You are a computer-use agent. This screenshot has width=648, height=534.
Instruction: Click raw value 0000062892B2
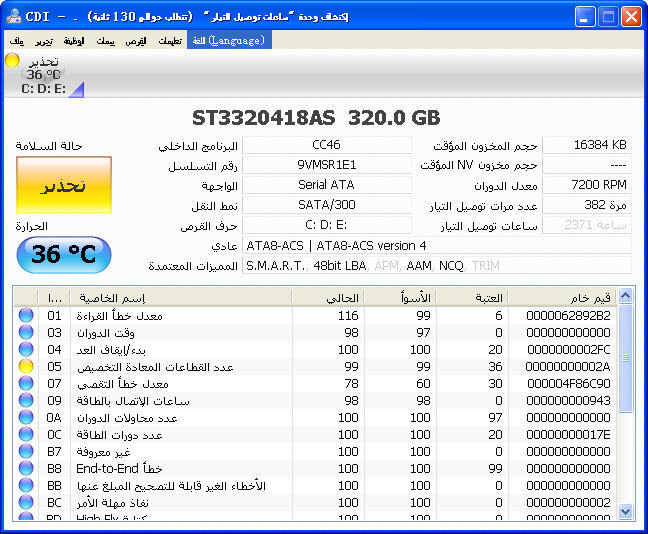pyautogui.click(x=568, y=315)
